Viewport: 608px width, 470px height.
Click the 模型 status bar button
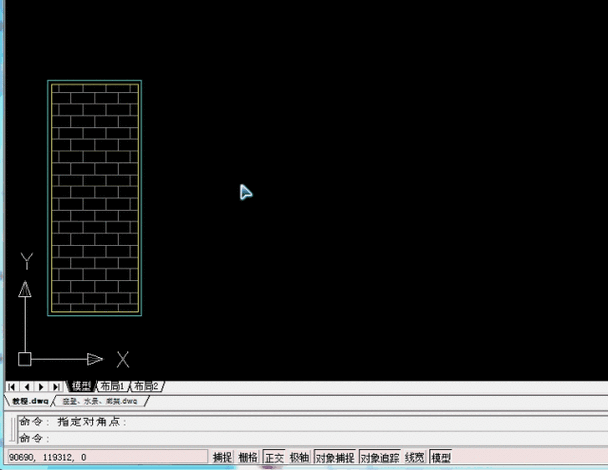pos(441,457)
